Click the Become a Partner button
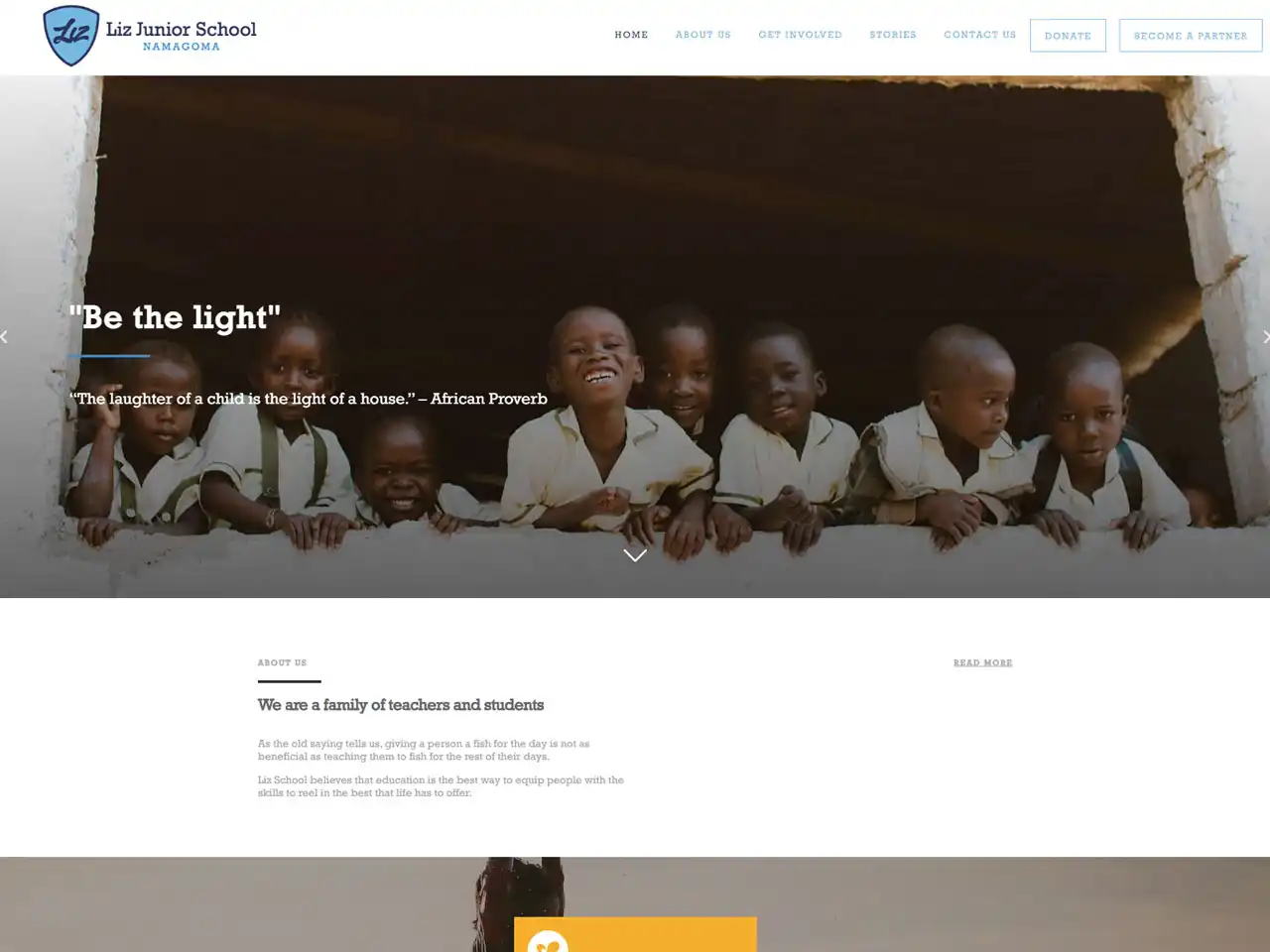 tap(1191, 36)
